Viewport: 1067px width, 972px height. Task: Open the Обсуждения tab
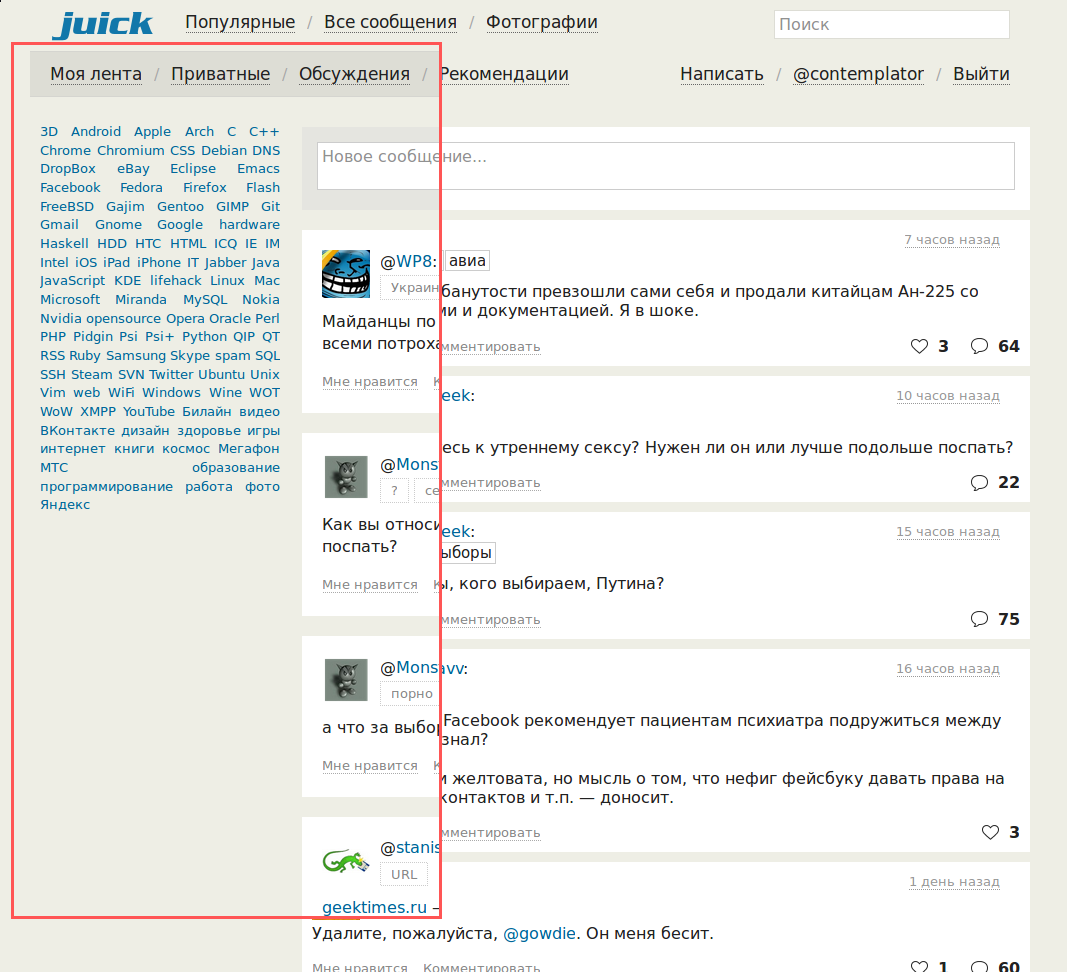tap(355, 74)
